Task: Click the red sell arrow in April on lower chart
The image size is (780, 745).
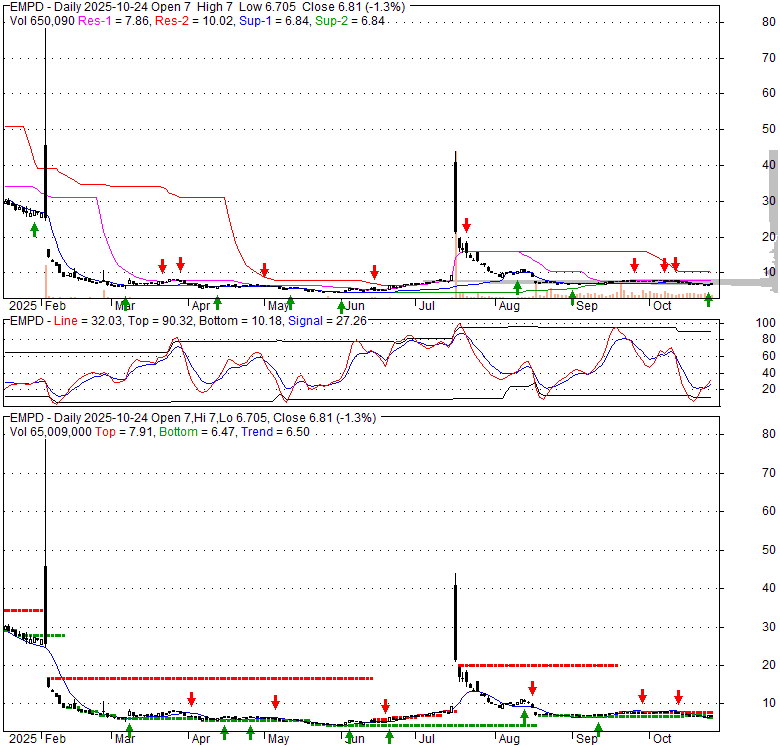Action: [192, 699]
